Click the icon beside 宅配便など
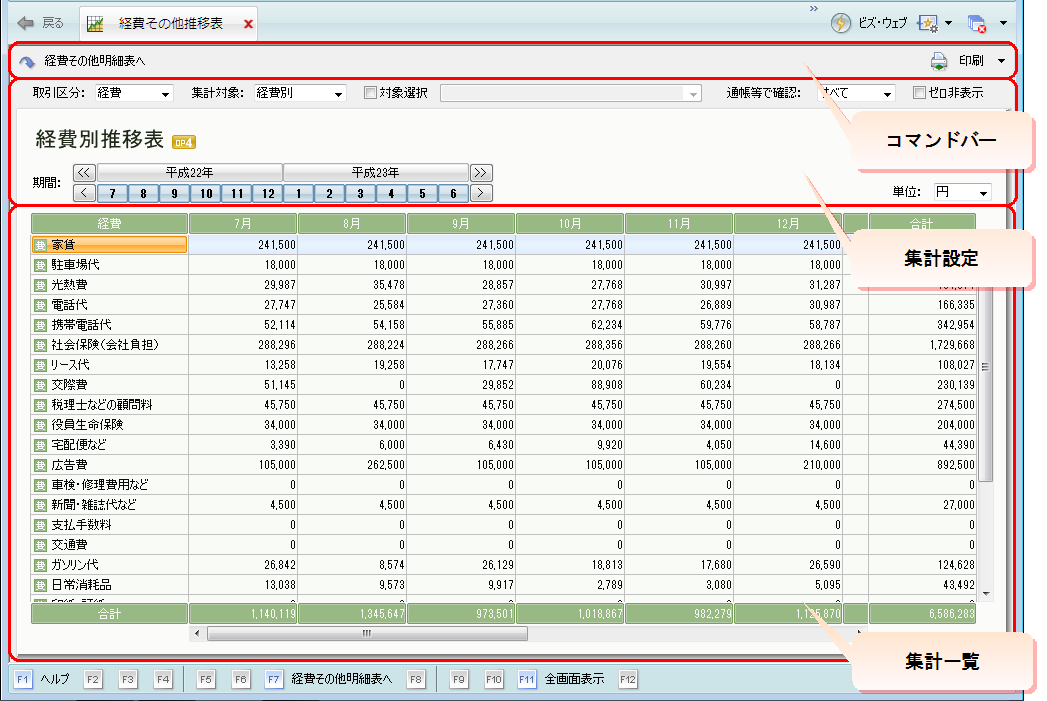Image resolution: width=1047 pixels, height=701 pixels. click(41, 445)
